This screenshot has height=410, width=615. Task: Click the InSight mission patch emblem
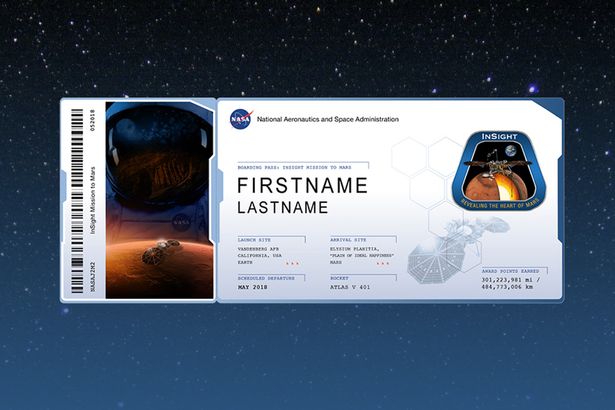click(499, 171)
